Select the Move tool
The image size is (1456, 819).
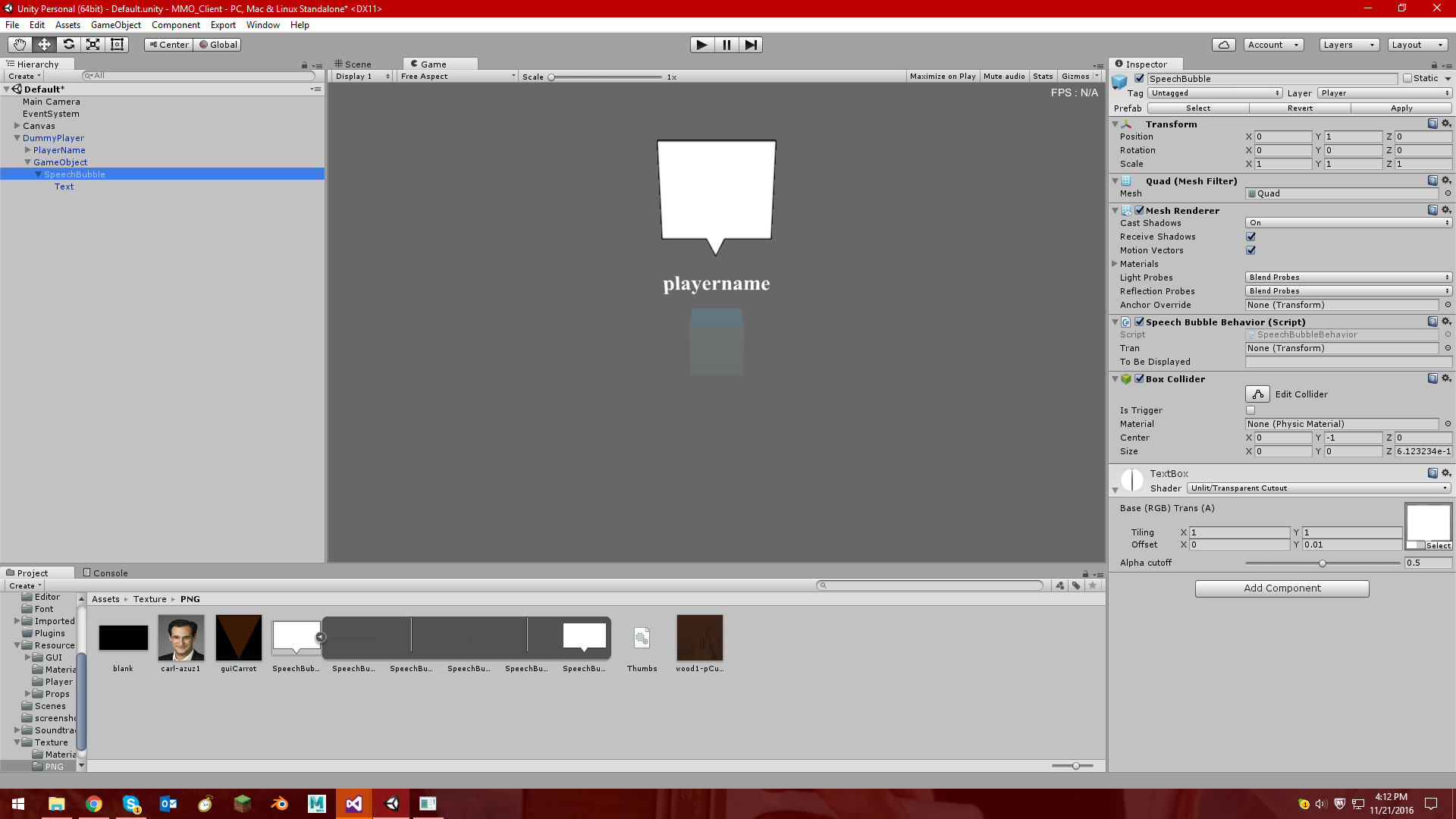44,45
